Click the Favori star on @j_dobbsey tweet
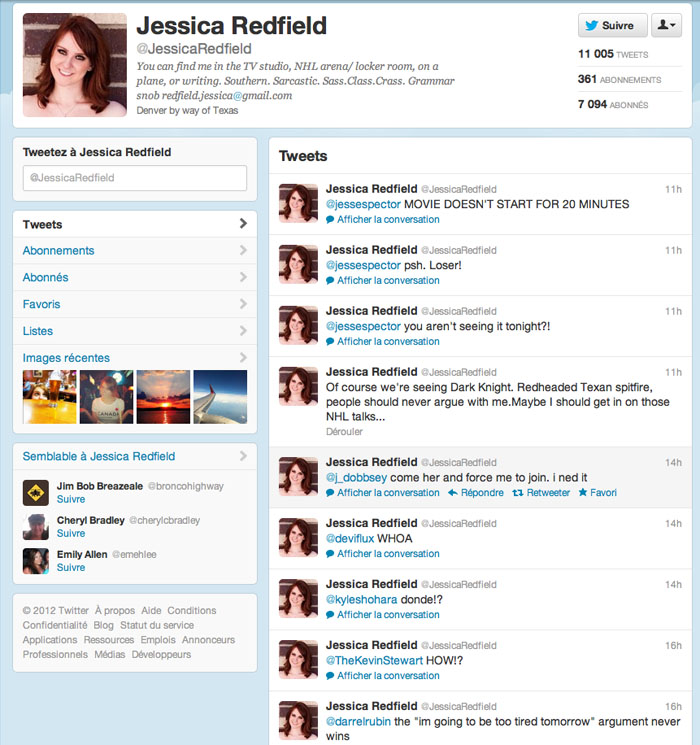This screenshot has height=745, width=700. (583, 492)
